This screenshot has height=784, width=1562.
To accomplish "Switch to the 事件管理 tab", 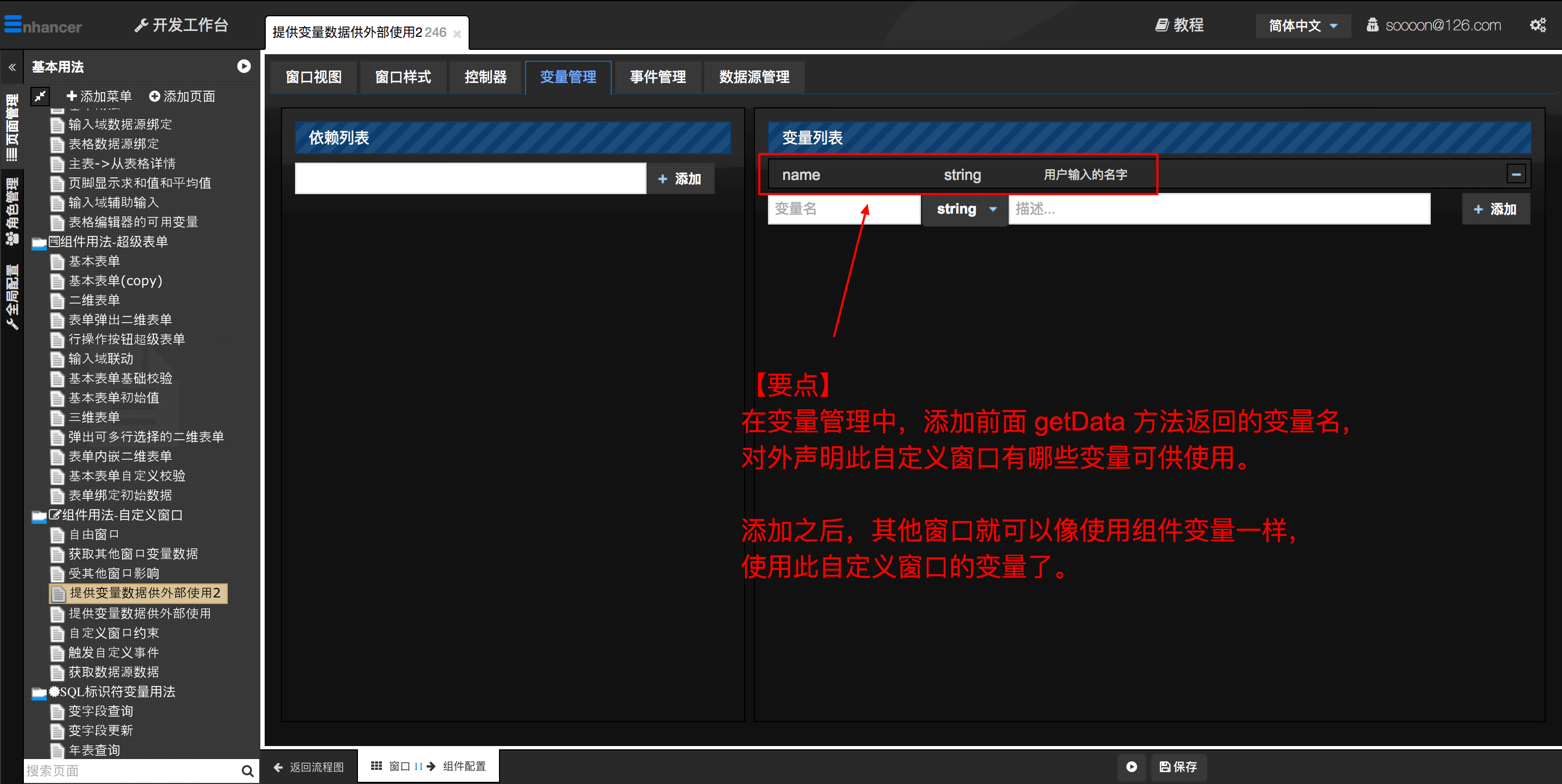I will pyautogui.click(x=657, y=77).
